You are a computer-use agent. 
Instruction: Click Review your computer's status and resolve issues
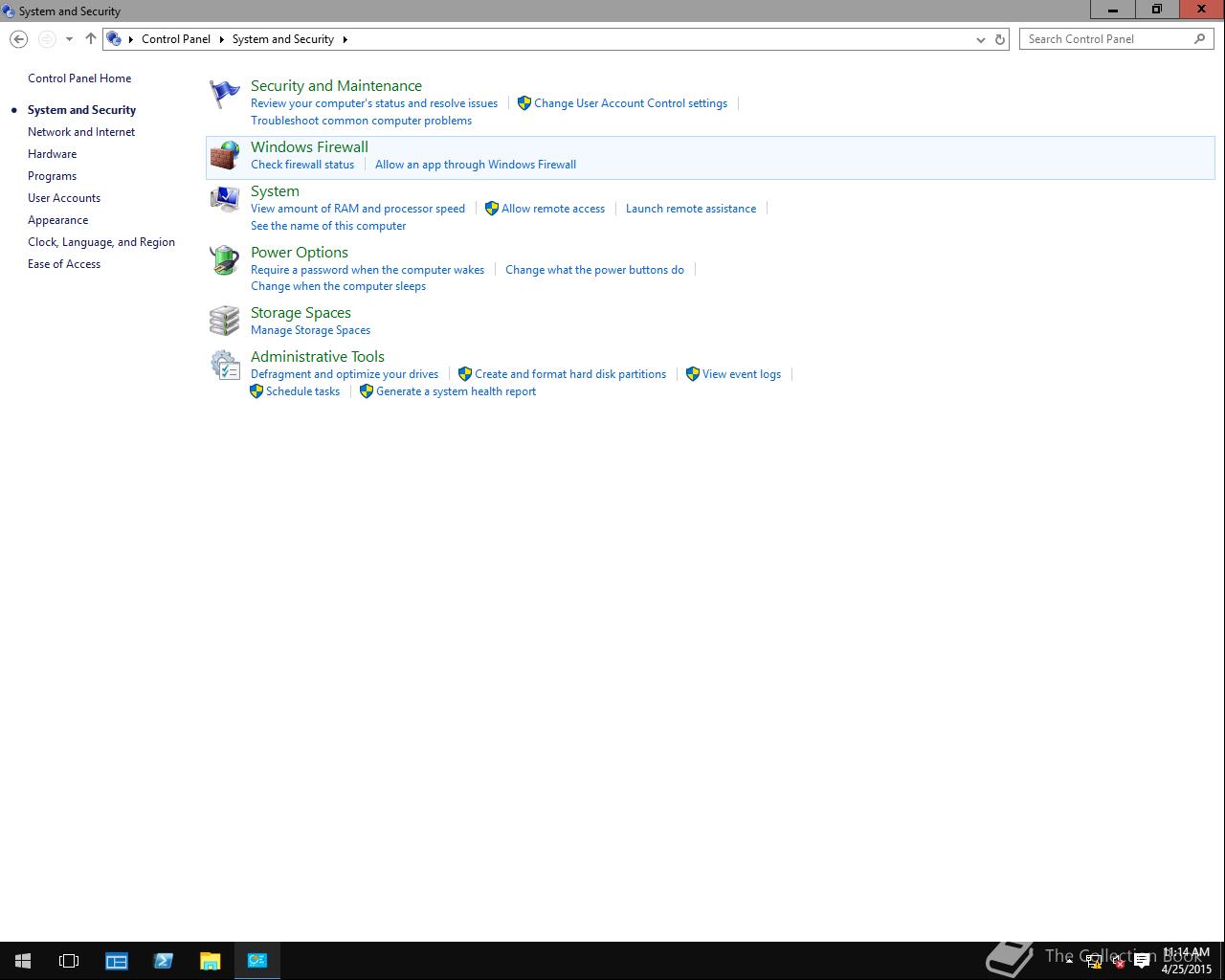374,103
